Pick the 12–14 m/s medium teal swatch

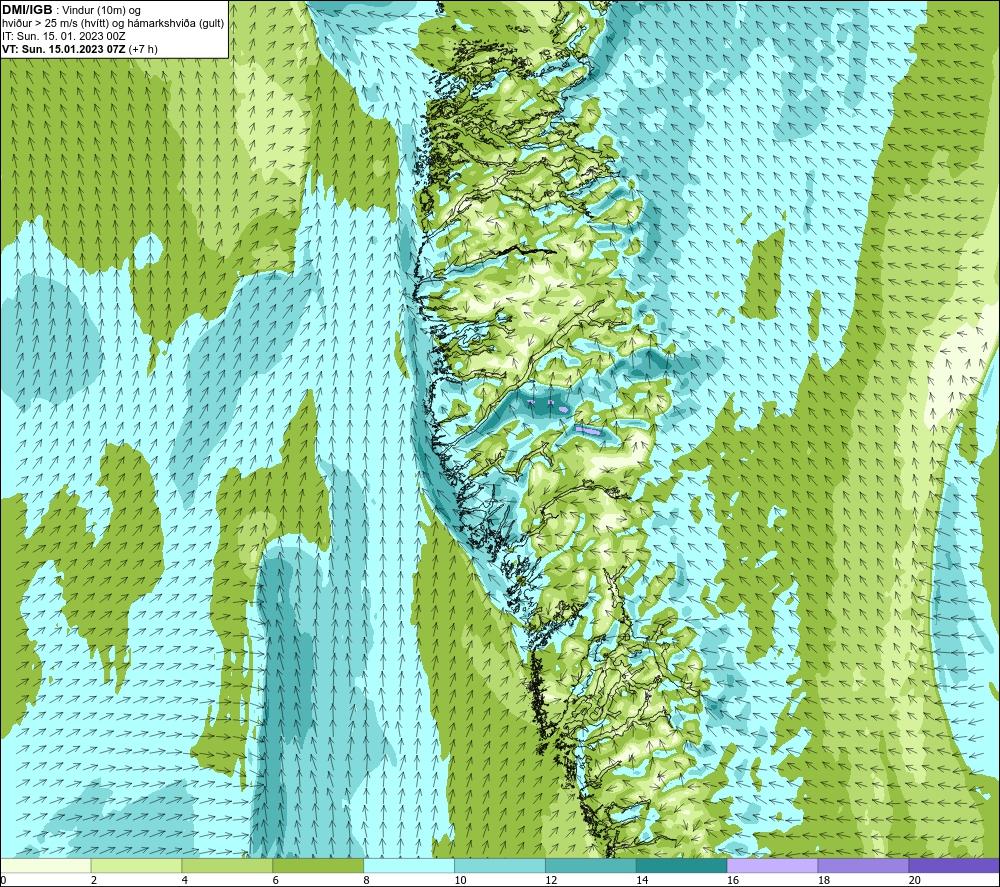pyautogui.click(x=591, y=865)
